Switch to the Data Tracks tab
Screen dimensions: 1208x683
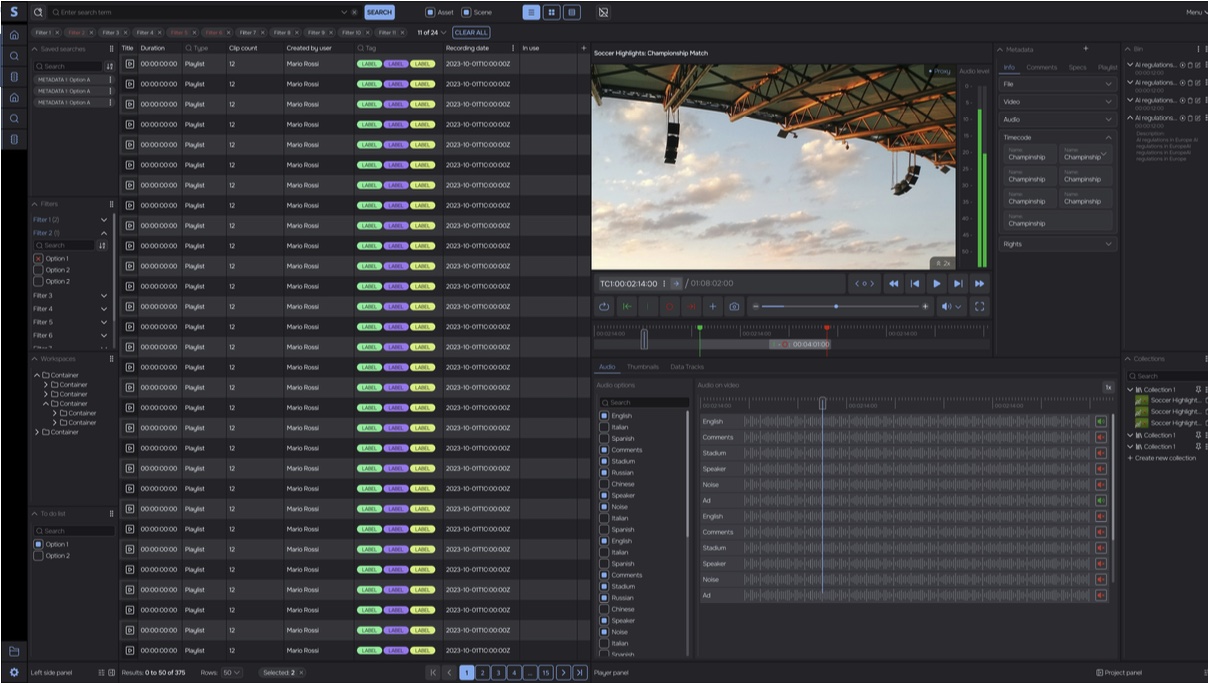[687, 367]
